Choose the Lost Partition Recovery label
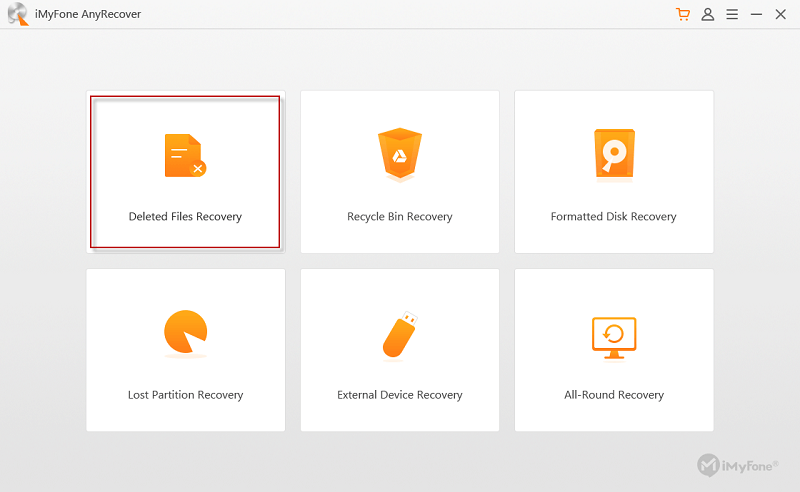Viewport: 800px width, 492px height. [x=186, y=395]
